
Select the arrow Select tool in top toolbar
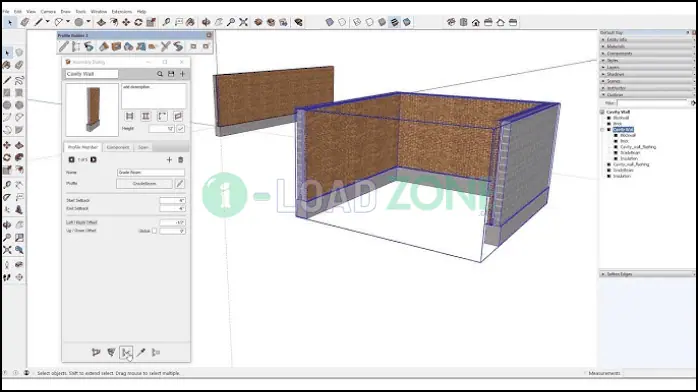10,22
